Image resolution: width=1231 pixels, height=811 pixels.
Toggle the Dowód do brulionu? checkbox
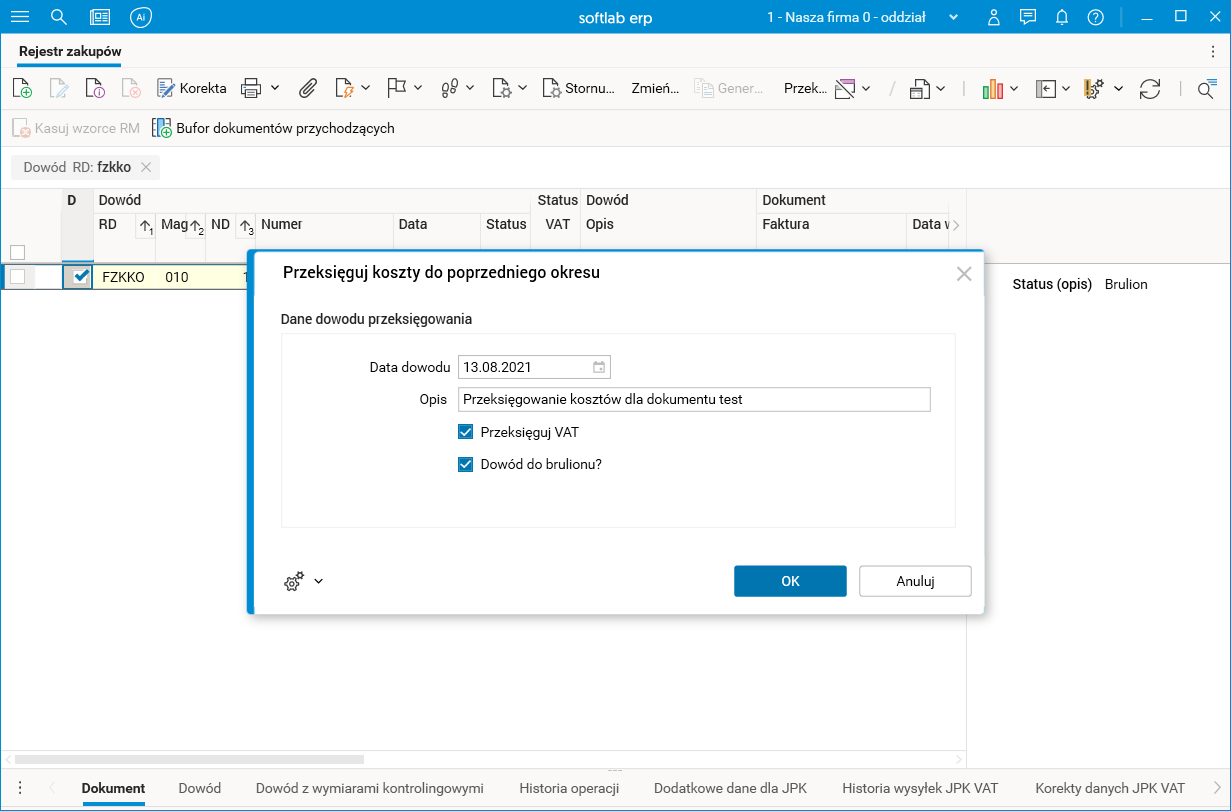465,465
